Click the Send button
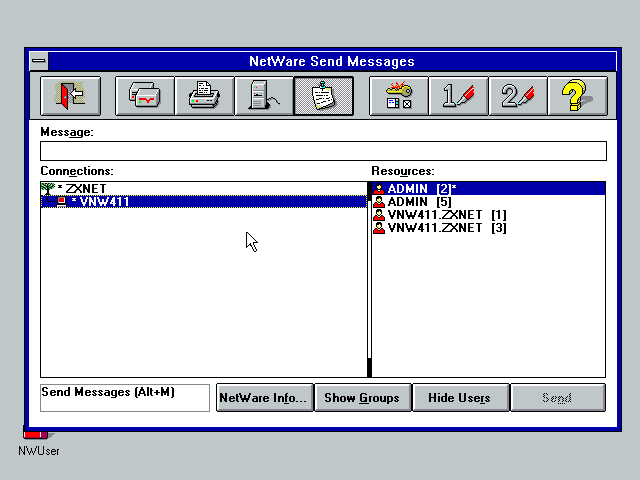 pos(558,398)
